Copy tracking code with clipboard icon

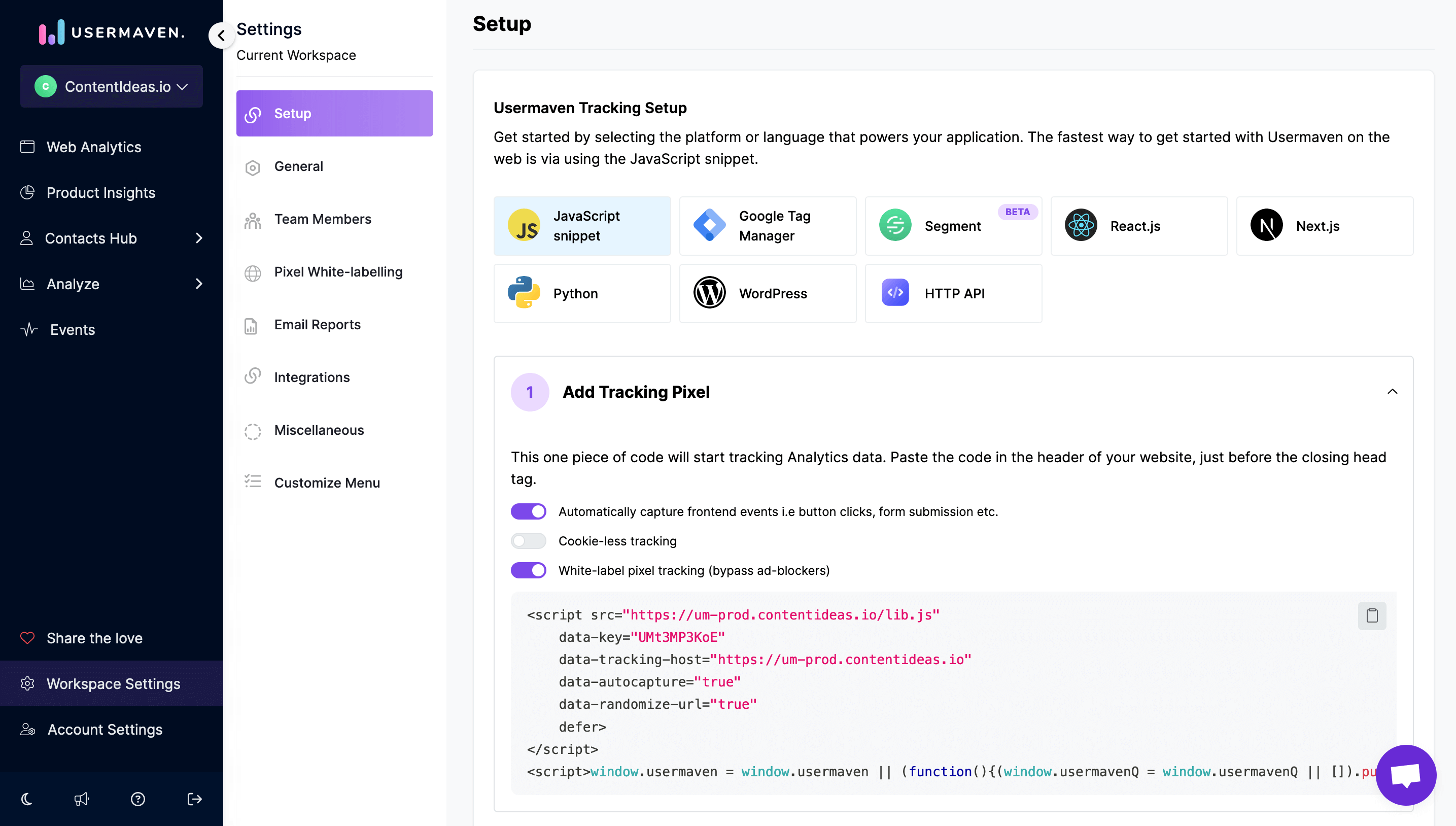pos(1371,615)
